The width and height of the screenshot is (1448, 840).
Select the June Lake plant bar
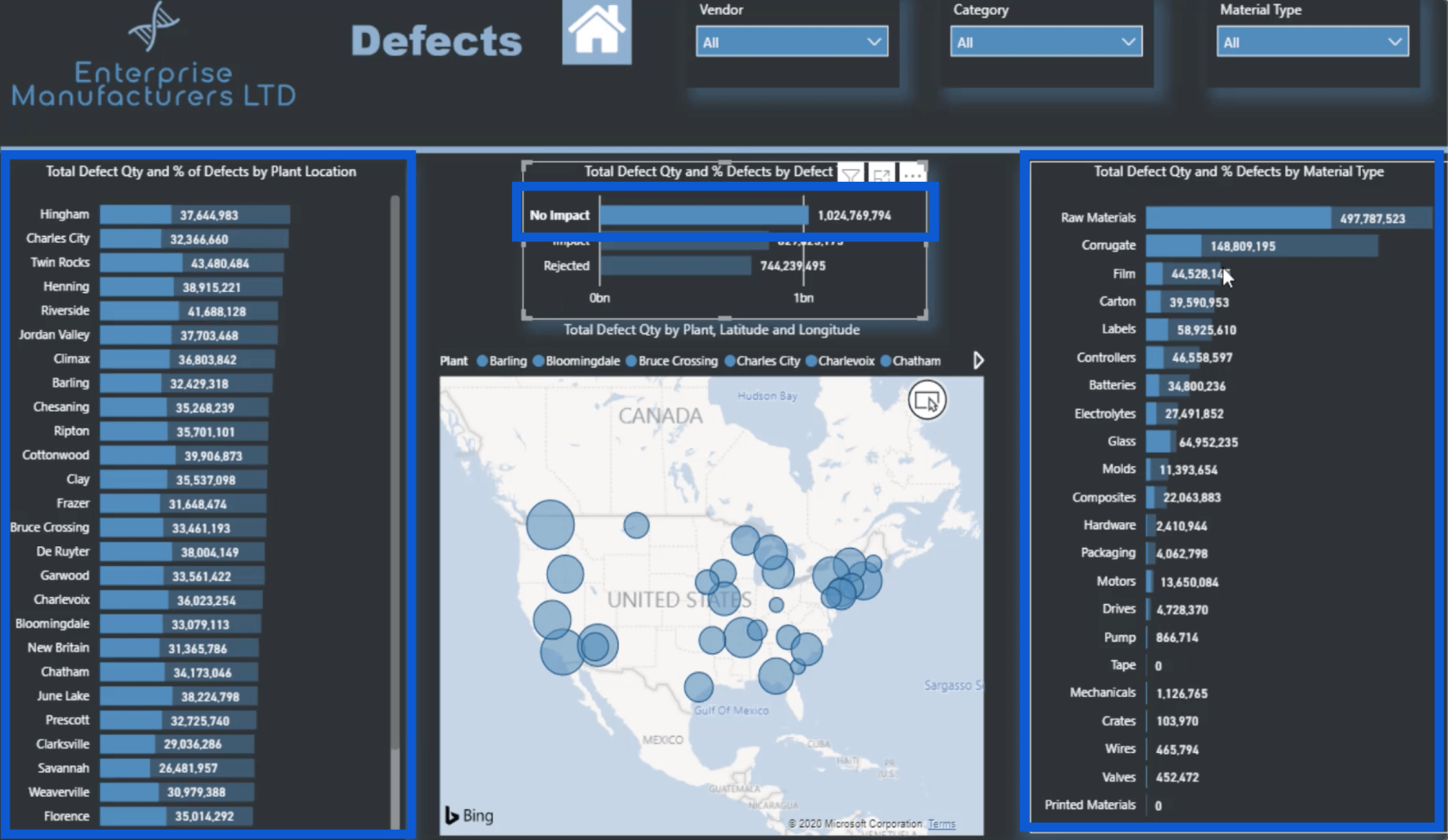click(x=178, y=696)
